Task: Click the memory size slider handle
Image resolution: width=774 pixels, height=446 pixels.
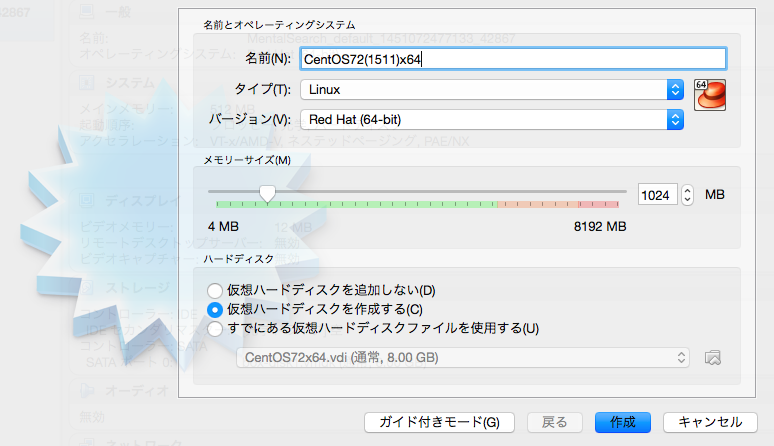Action: 268,194
